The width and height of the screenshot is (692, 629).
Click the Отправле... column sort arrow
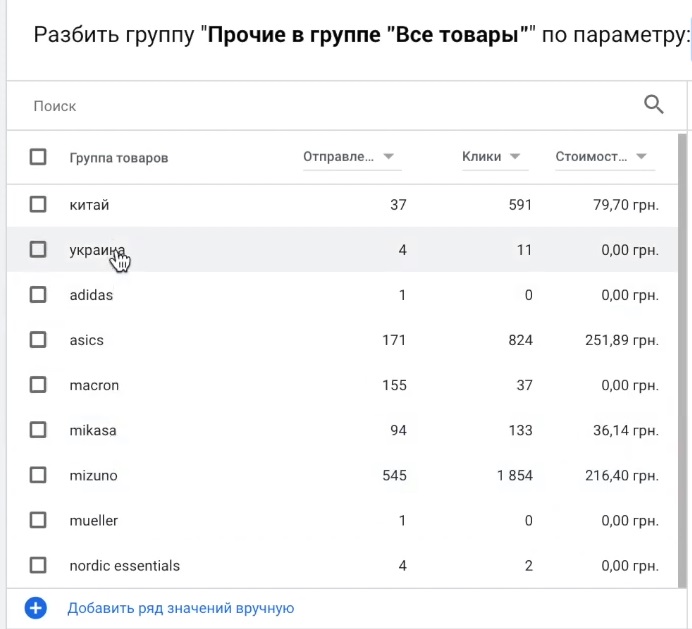388,156
